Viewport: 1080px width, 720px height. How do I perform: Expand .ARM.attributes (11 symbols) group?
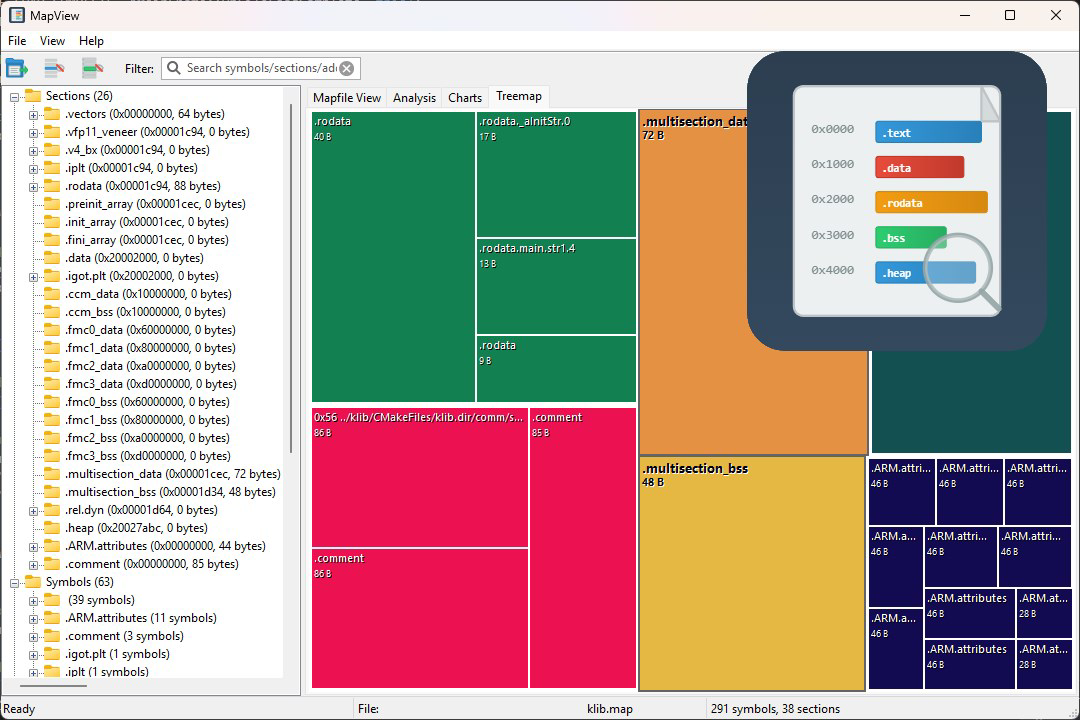click(33, 619)
